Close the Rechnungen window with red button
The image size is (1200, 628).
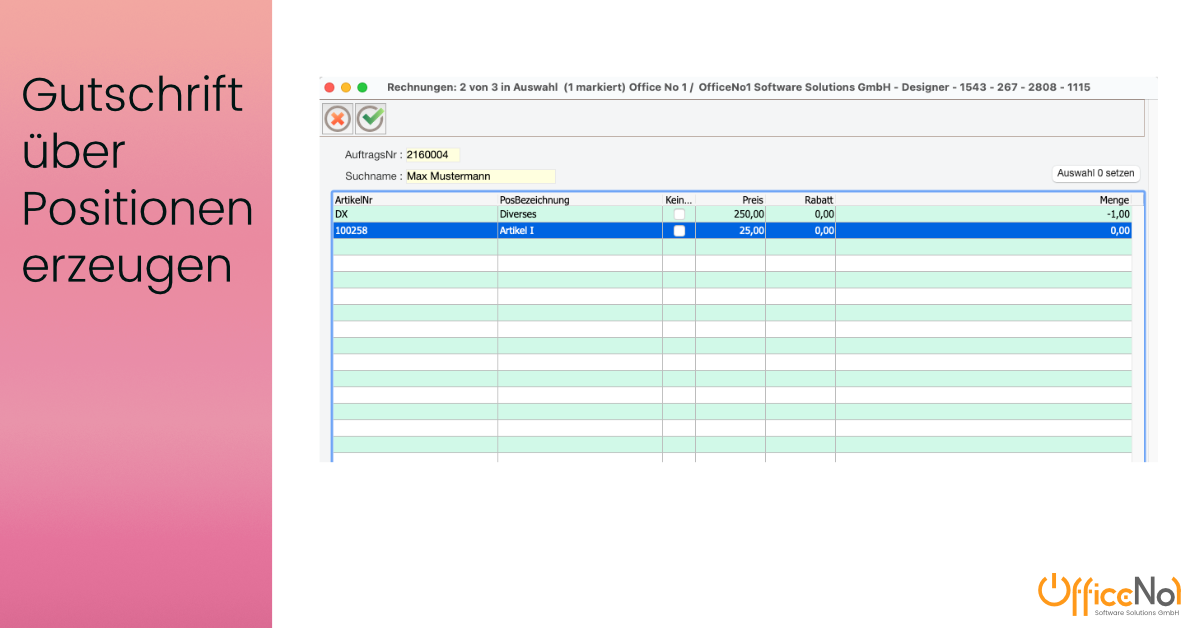(330, 88)
